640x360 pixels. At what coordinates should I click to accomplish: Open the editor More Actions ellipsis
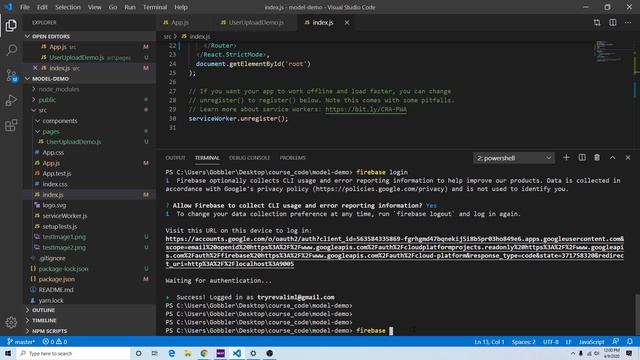click(x=628, y=22)
